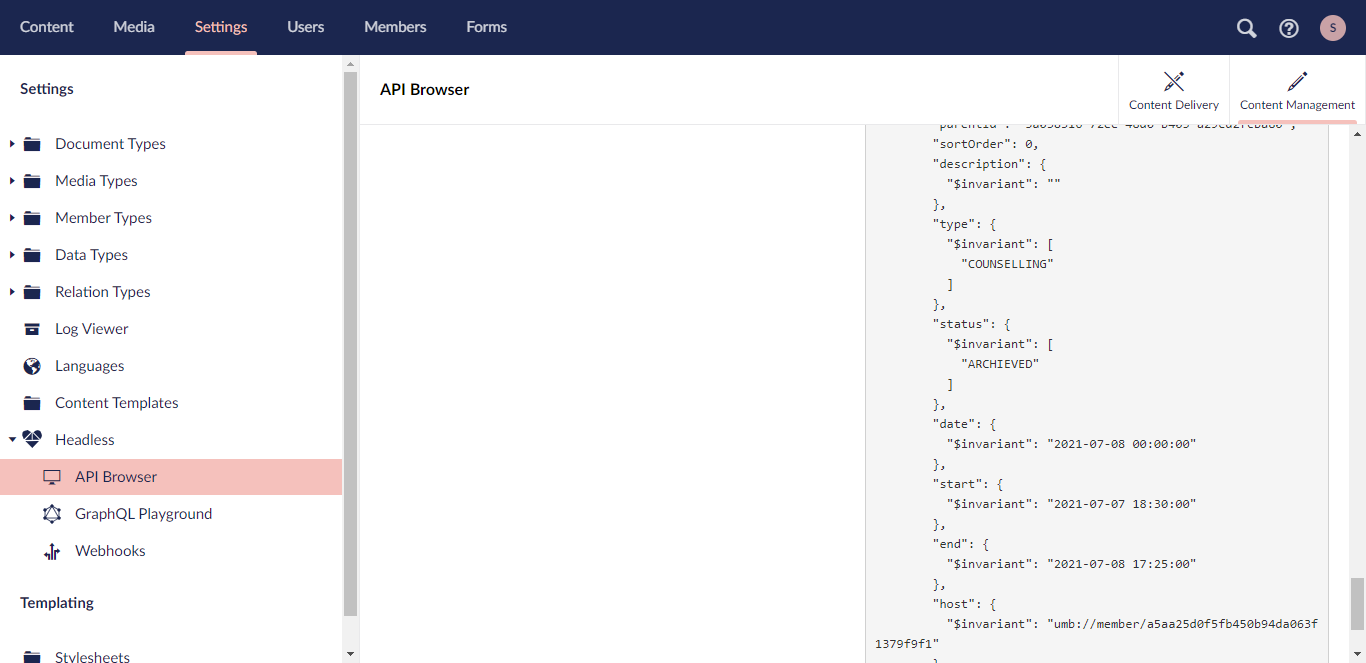
Task: Open the Languages item
Action: [89, 366]
